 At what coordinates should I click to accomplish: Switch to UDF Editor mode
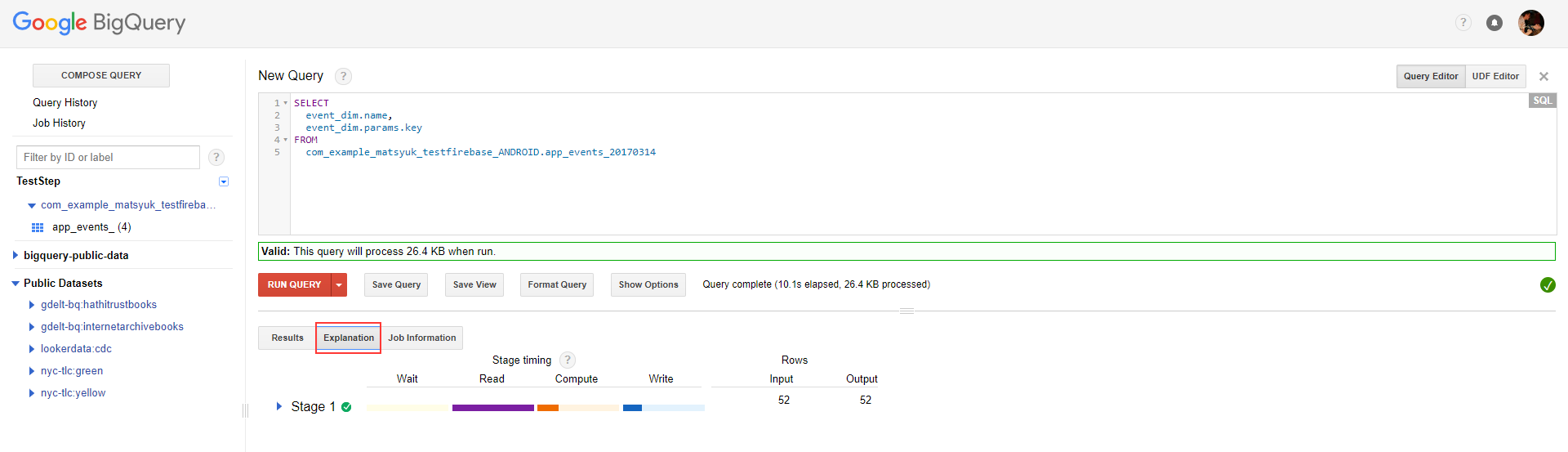click(x=1494, y=76)
